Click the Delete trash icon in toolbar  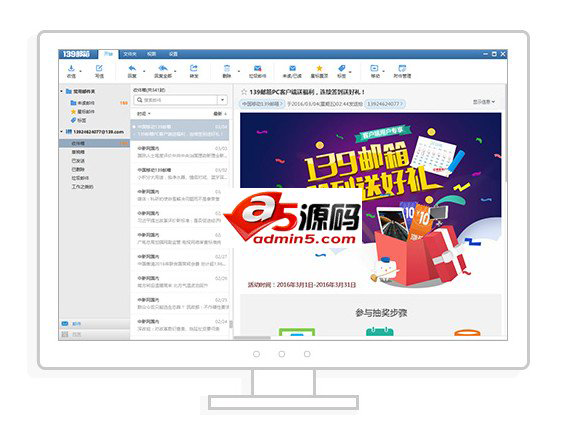226,69
